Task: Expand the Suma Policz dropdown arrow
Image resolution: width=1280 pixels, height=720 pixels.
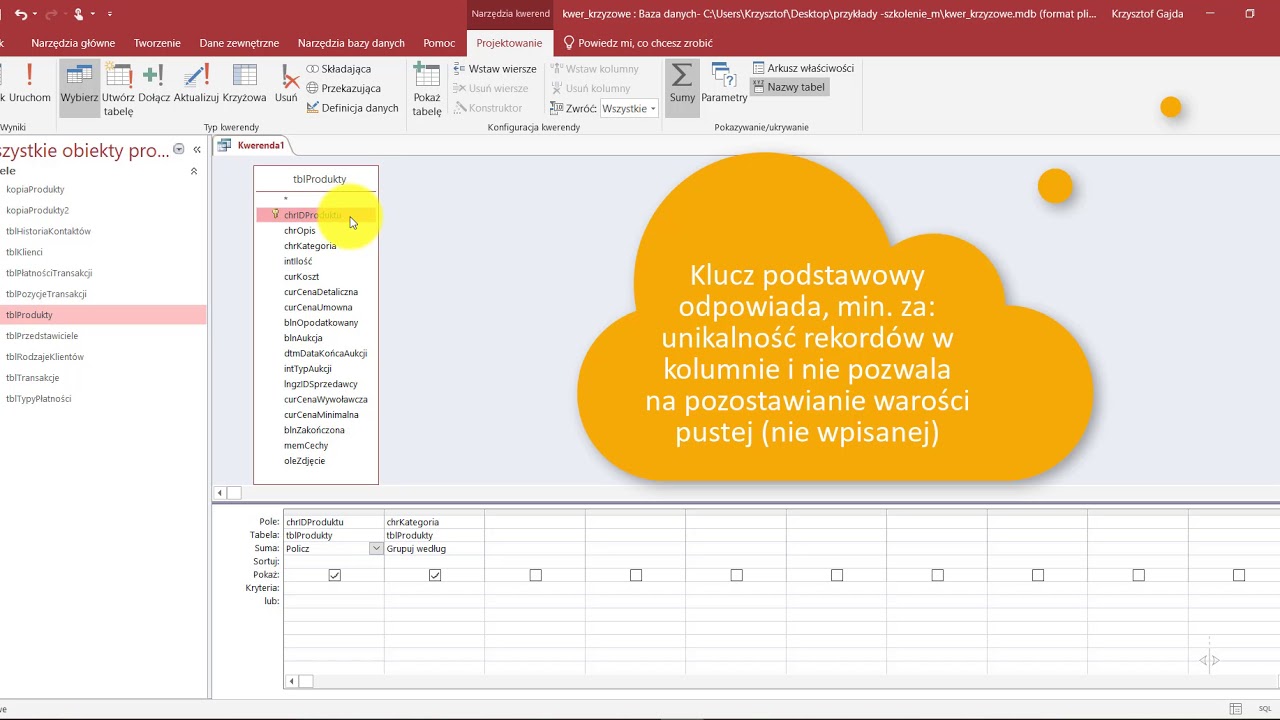Action: tap(376, 549)
